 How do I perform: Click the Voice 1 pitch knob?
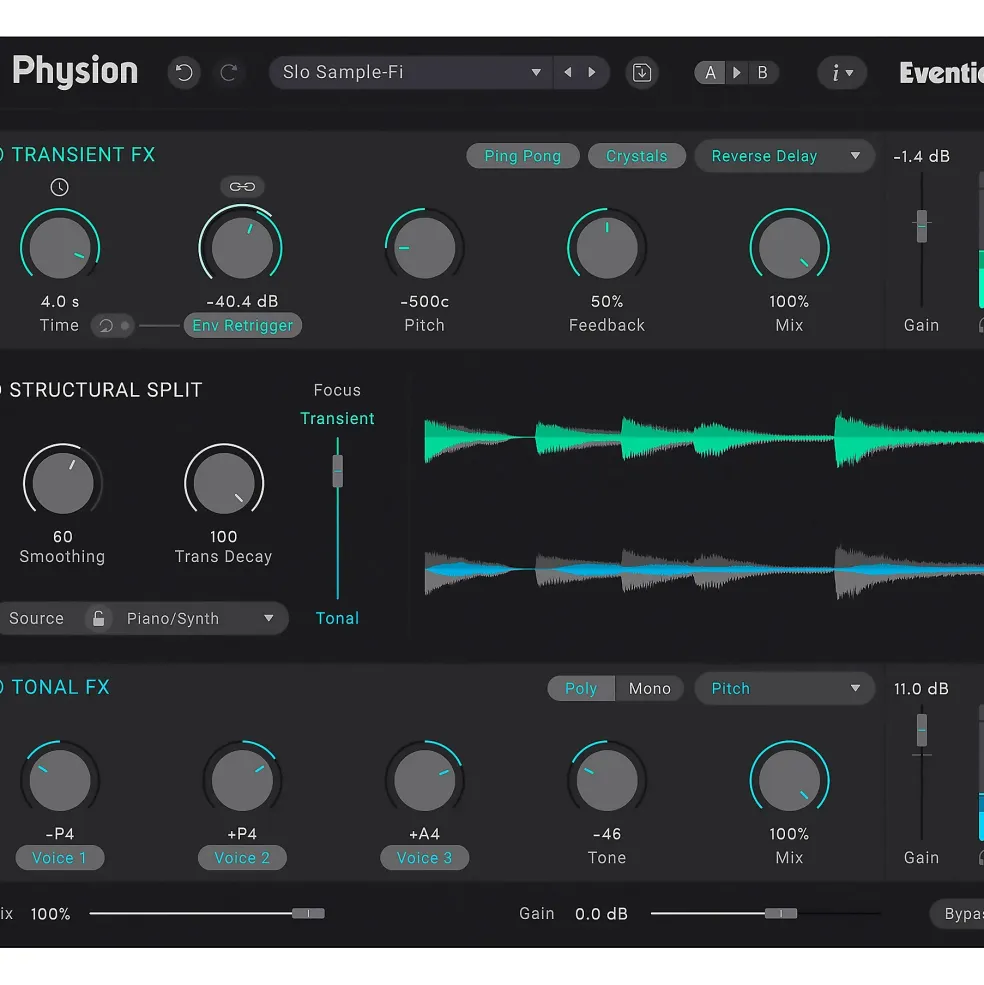tap(60, 780)
